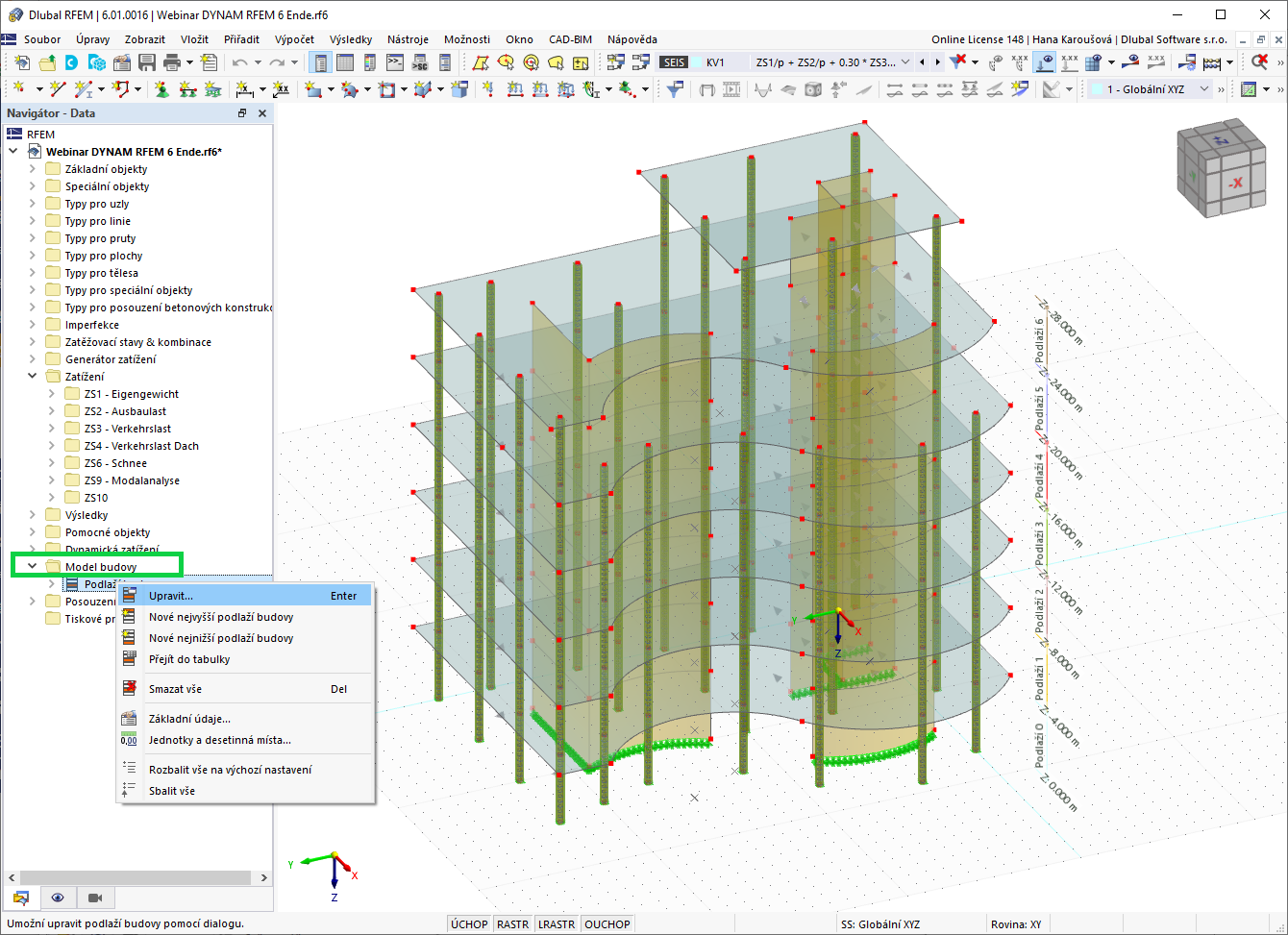
Task: Click the new opening creation tool
Action: click(x=387, y=89)
